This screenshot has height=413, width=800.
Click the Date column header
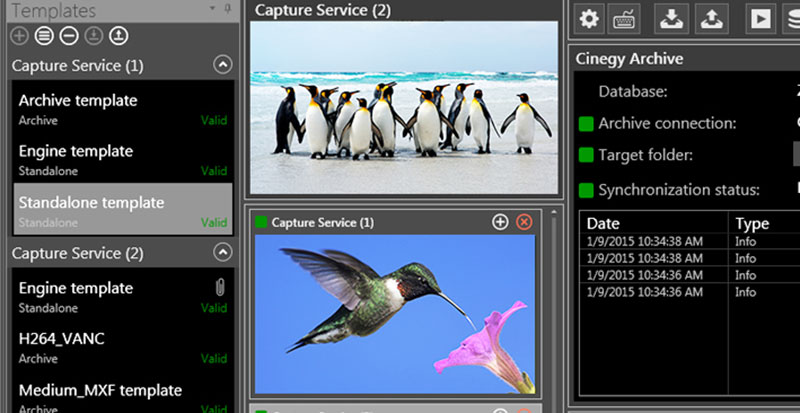(654, 224)
